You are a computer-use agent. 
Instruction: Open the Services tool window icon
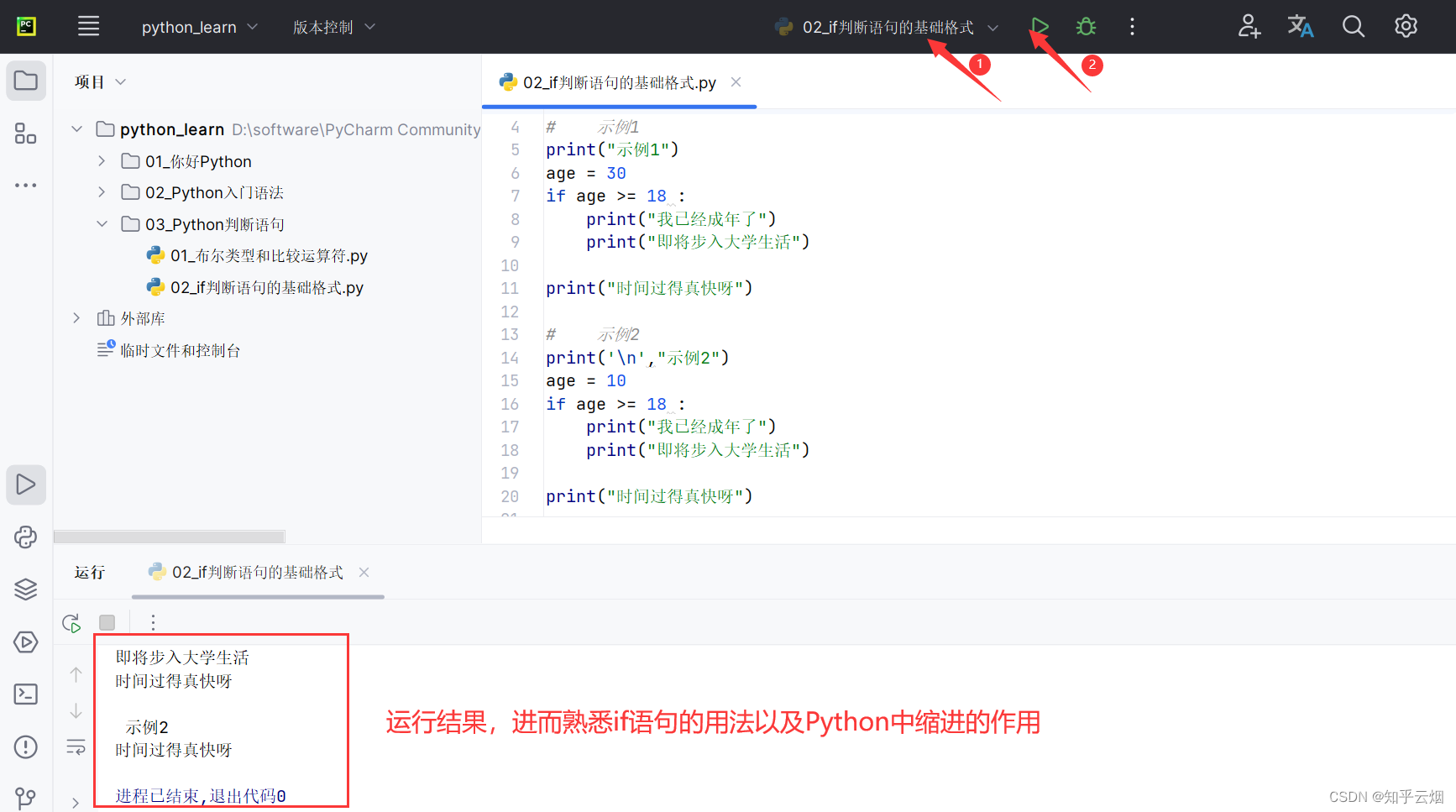click(26, 642)
